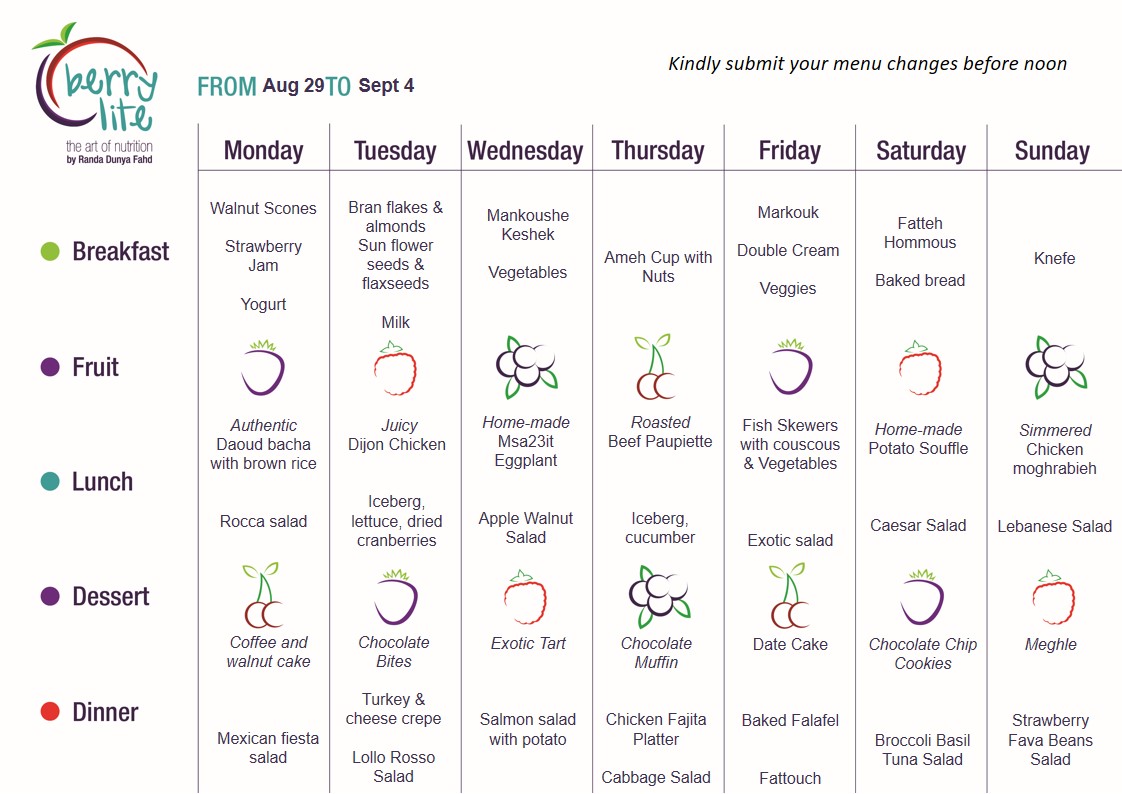Image resolution: width=1122 pixels, height=794 pixels.
Task: Click the Dessert row label
Action: point(111,597)
